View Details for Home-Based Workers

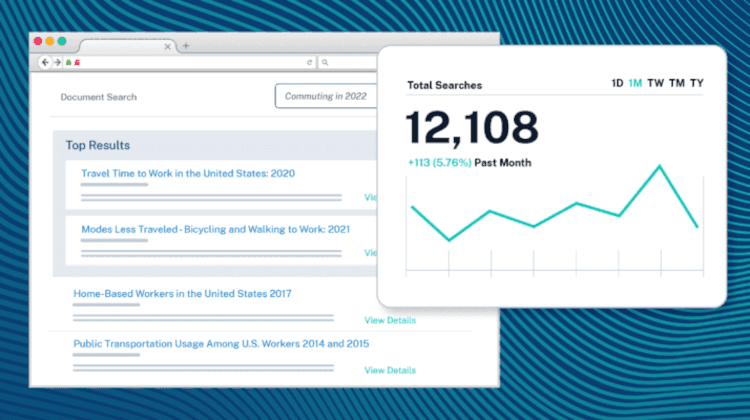tap(390, 320)
